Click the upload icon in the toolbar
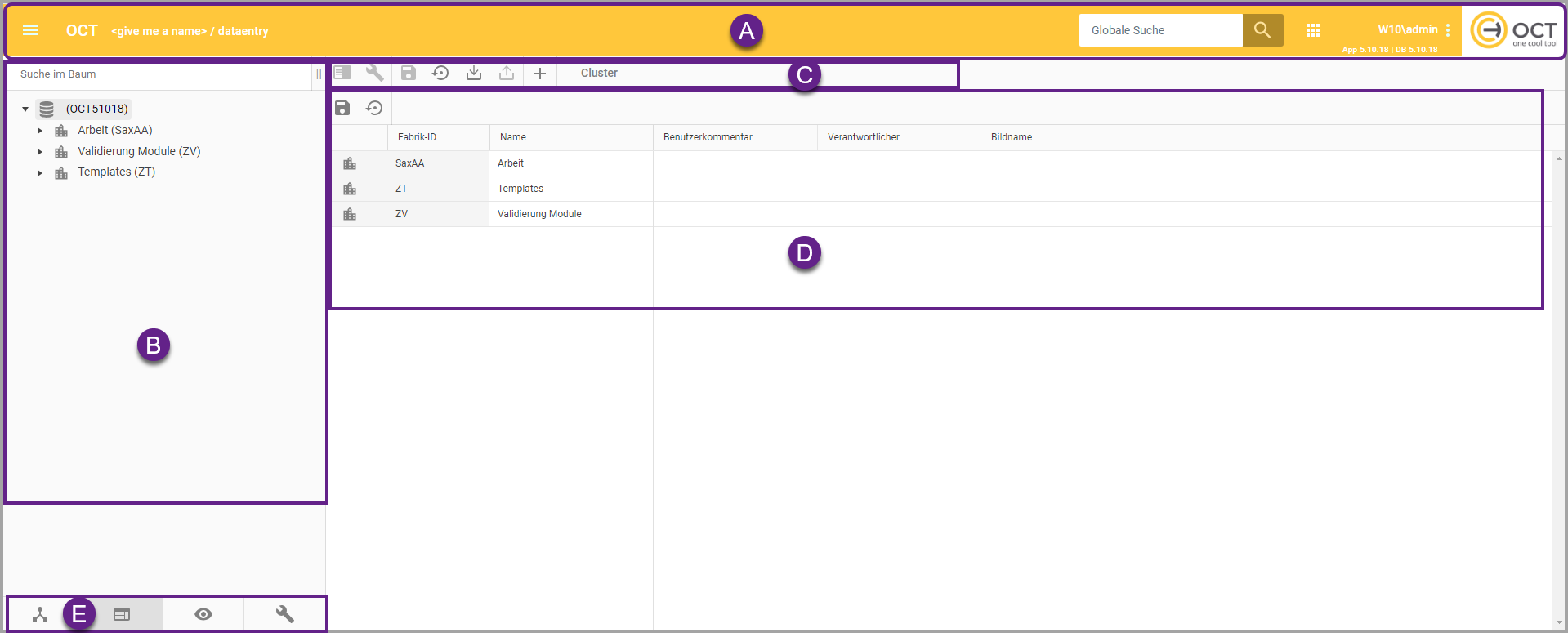Image resolution: width=1568 pixels, height=633 pixels. pyautogui.click(x=507, y=73)
